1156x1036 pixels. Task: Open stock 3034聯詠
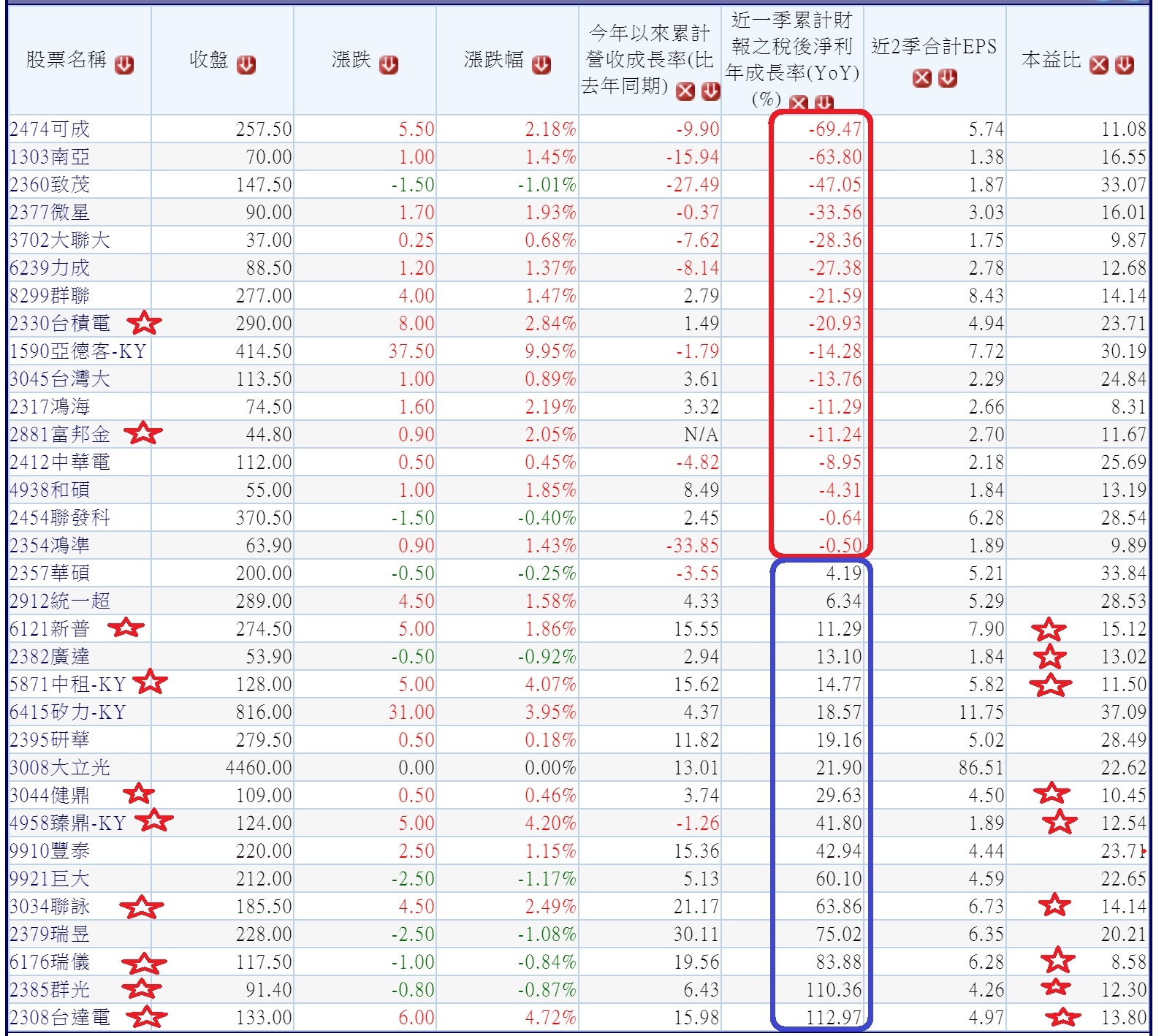(50, 907)
